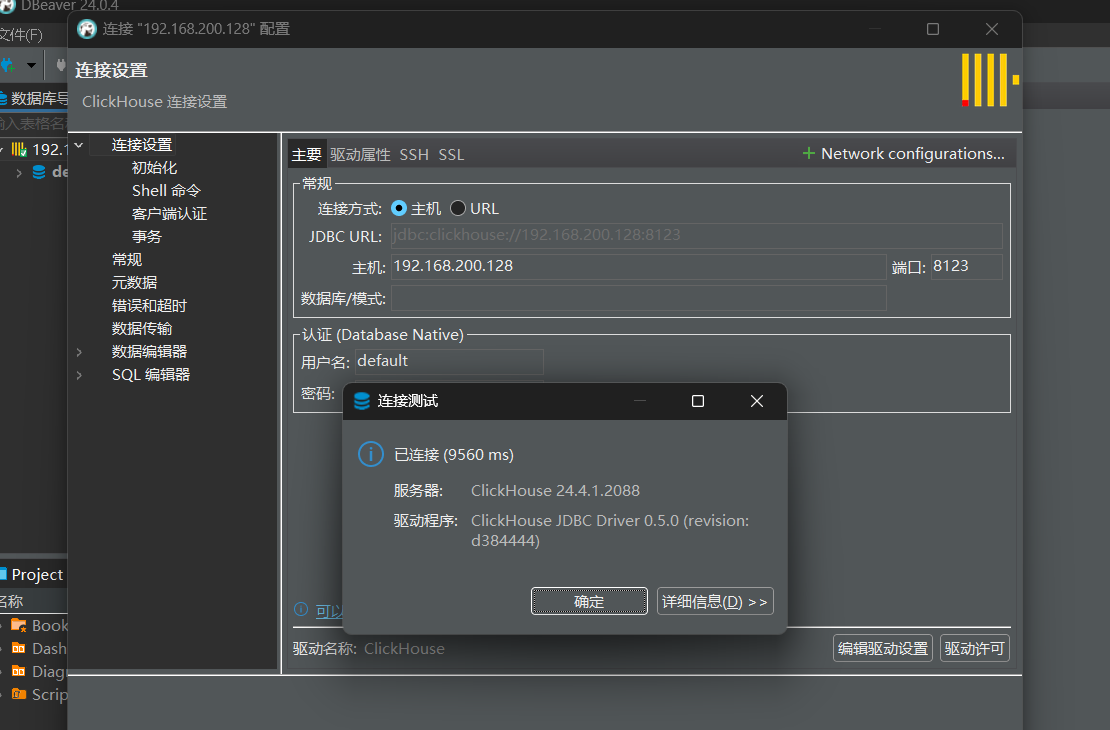Click the Bookmarks folder icon in Project panel
The image size is (1110, 730).
coord(20,625)
